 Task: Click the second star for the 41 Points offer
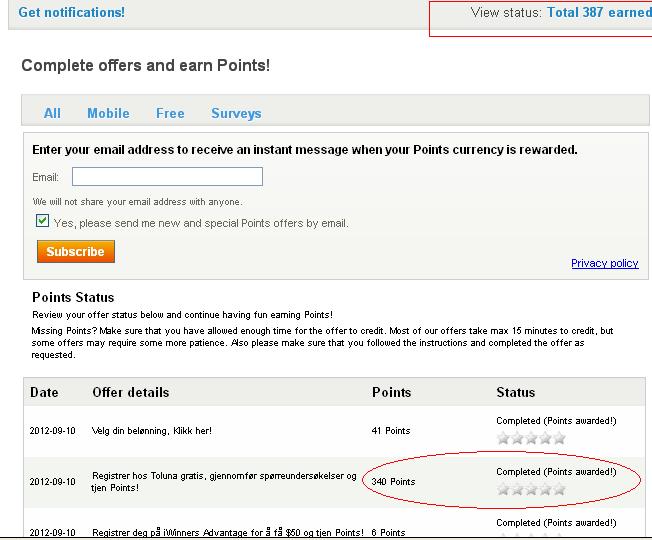click(517, 438)
